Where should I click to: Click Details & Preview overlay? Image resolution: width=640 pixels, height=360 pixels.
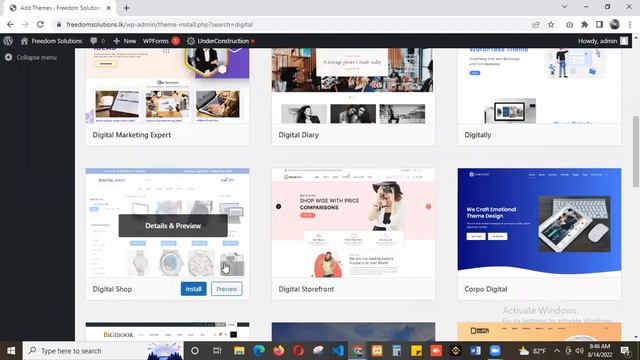tap(173, 226)
